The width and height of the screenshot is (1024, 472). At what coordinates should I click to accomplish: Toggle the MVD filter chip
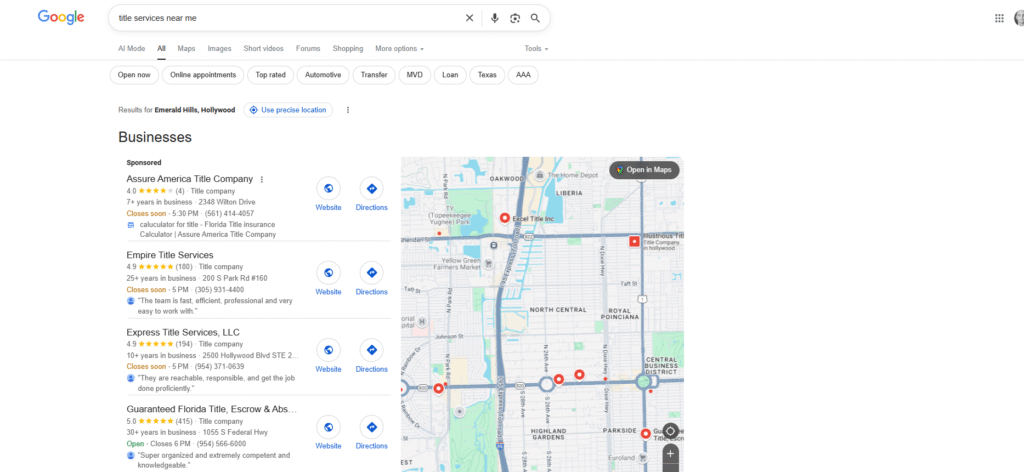point(415,75)
